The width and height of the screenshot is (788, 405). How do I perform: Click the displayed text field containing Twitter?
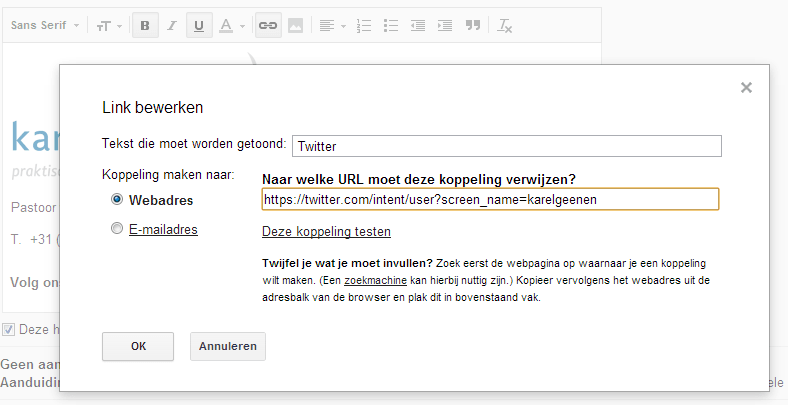[x=507, y=146]
